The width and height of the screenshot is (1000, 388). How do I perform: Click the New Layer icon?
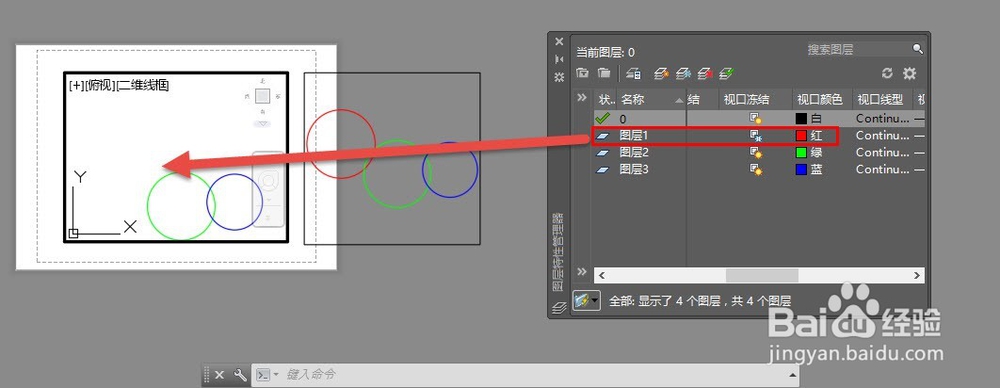tap(662, 73)
